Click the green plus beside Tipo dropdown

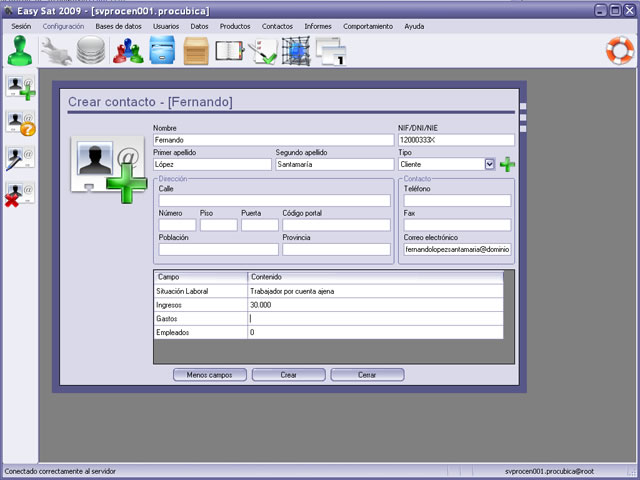point(507,164)
